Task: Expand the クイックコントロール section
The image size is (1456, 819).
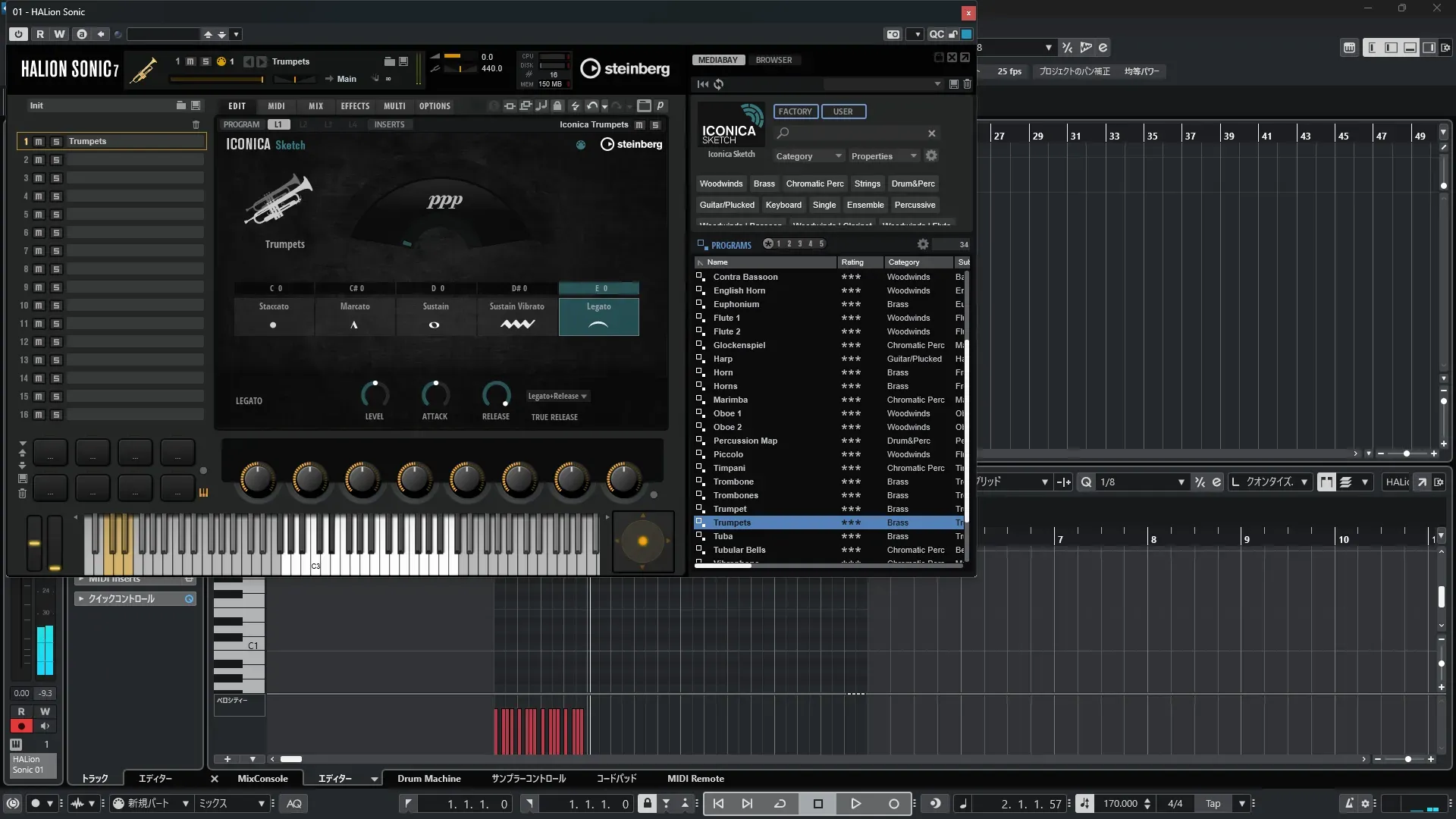Action: 80,599
